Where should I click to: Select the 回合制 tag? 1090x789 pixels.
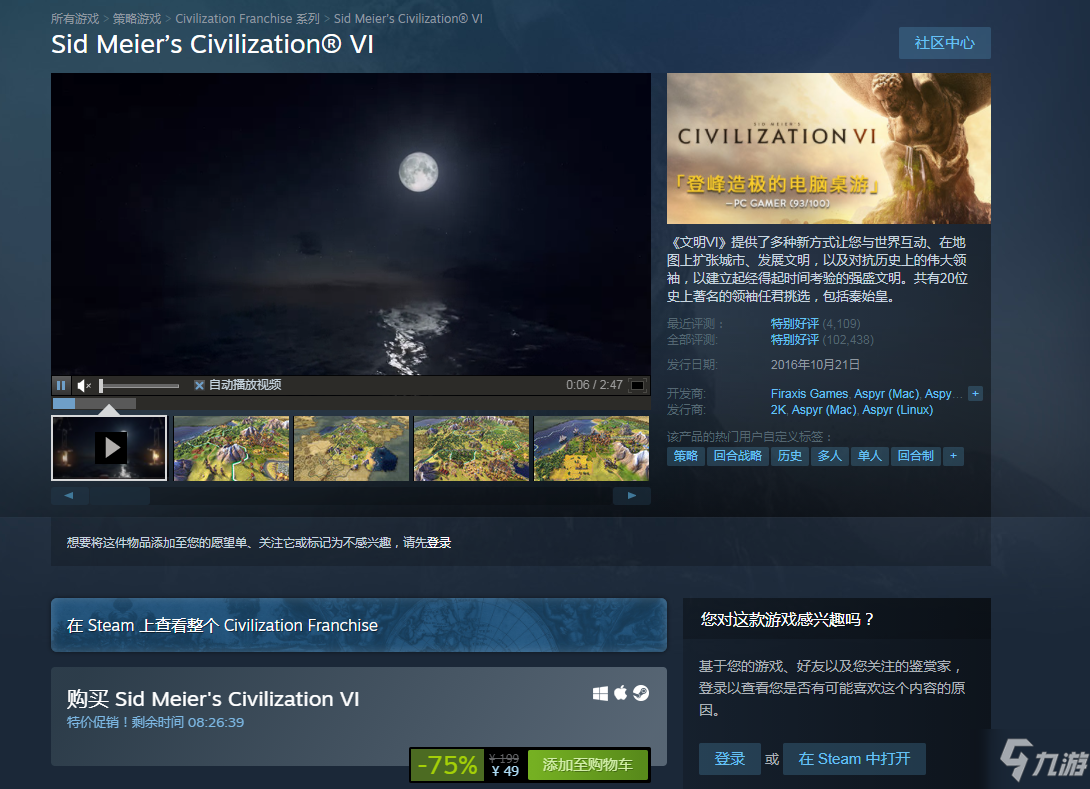[916, 456]
